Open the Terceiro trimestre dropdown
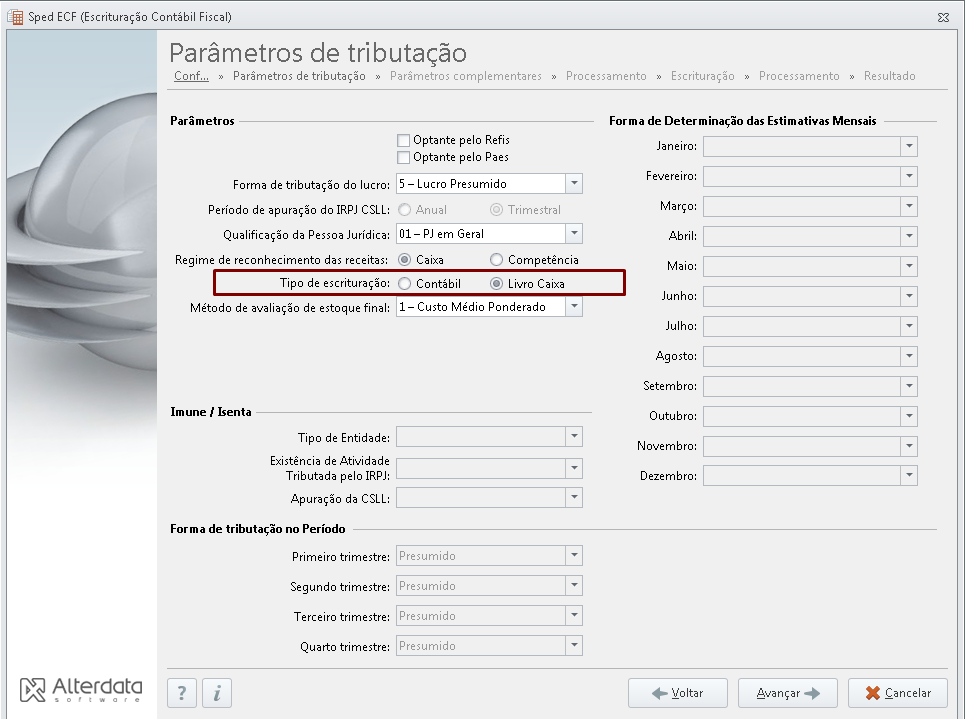Image resolution: width=965 pixels, height=719 pixels. point(574,616)
